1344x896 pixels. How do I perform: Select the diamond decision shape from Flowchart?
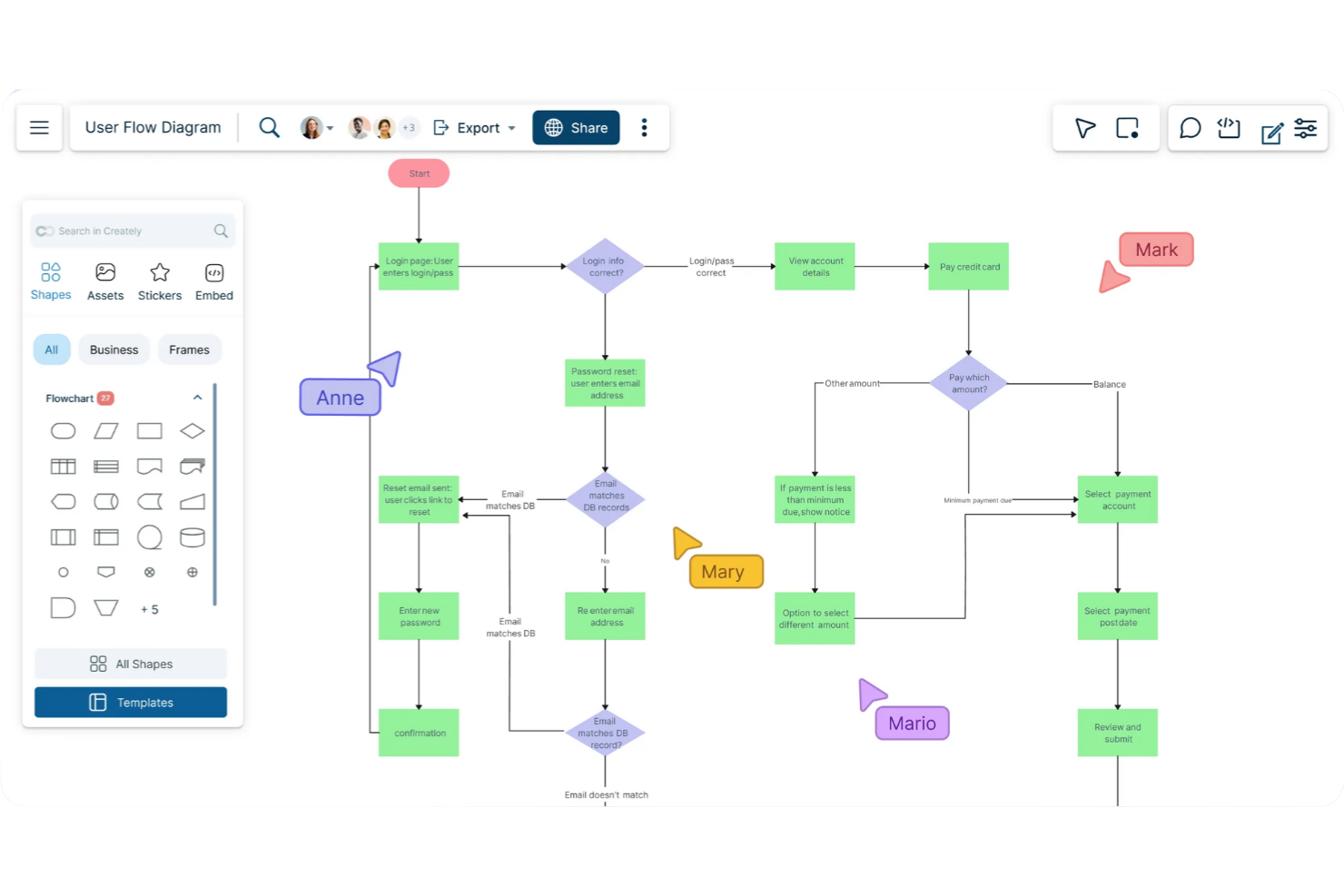(192, 430)
